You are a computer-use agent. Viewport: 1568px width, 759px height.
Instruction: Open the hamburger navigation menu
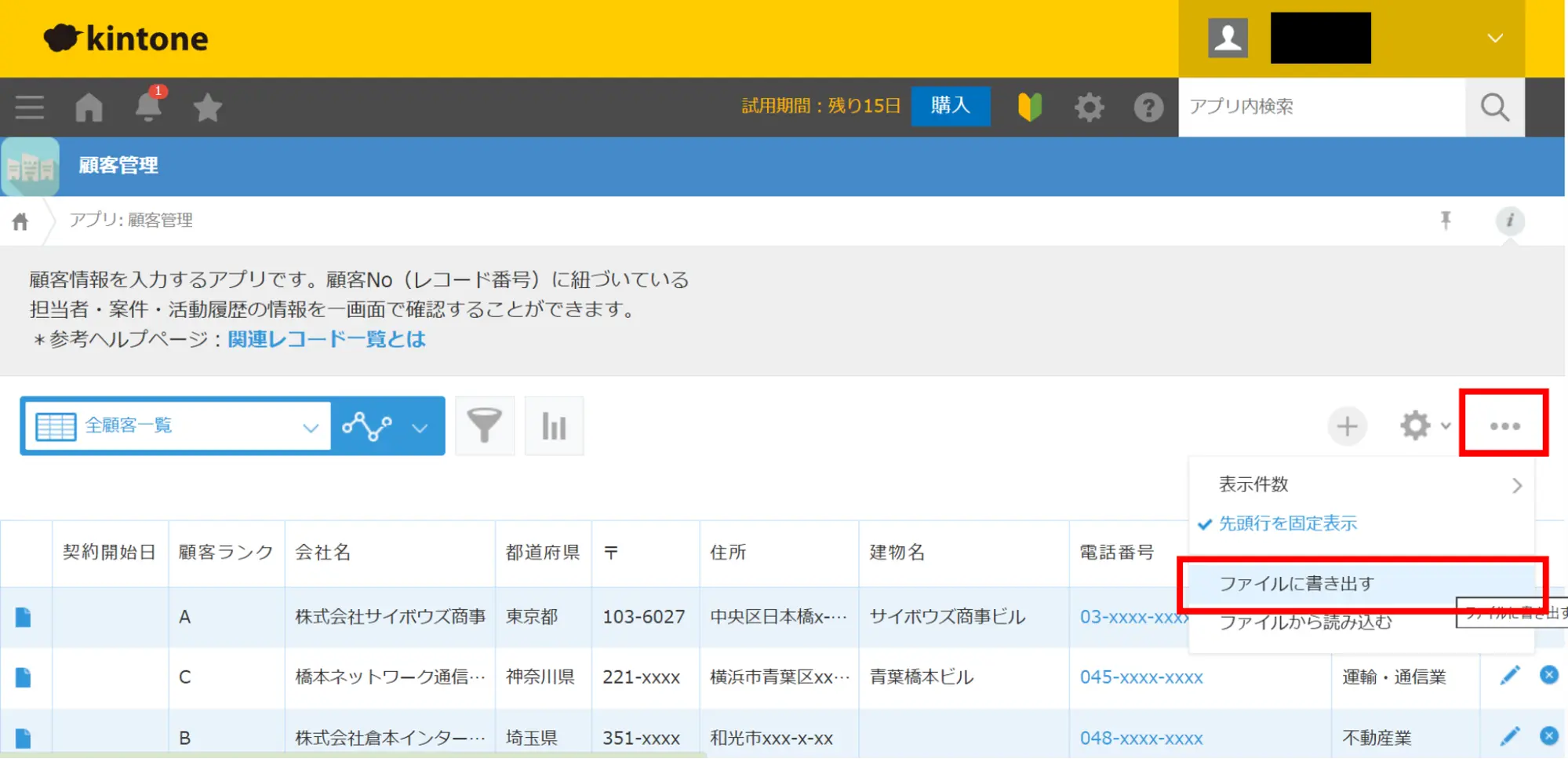coord(30,107)
